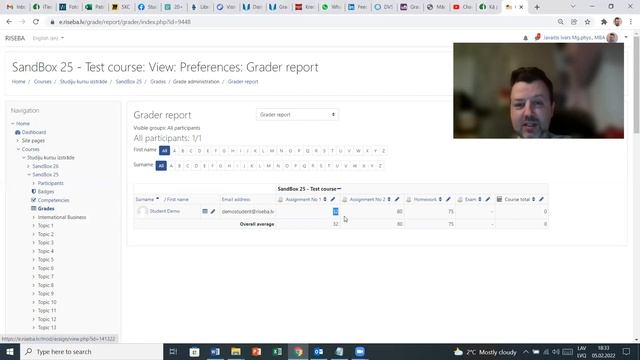Click Assignment No 2 activity icon
Viewport: 640px width, 360px height.
click(x=344, y=199)
